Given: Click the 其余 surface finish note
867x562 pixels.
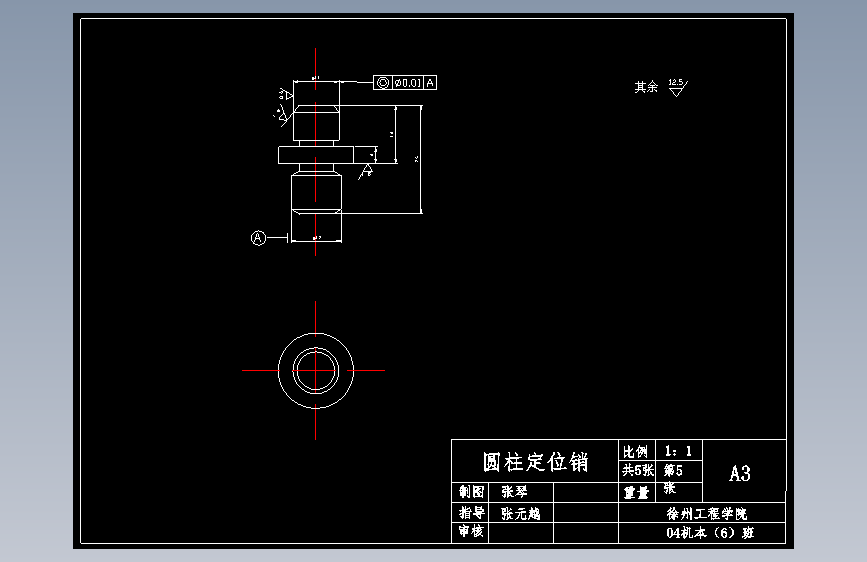Looking at the screenshot, I should 646,87.
